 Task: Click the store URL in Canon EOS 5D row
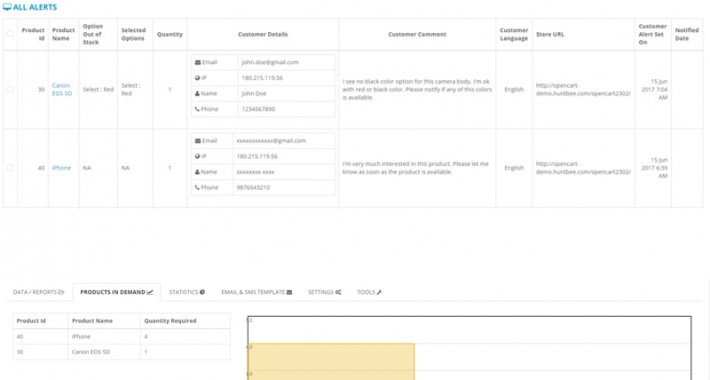pos(583,90)
